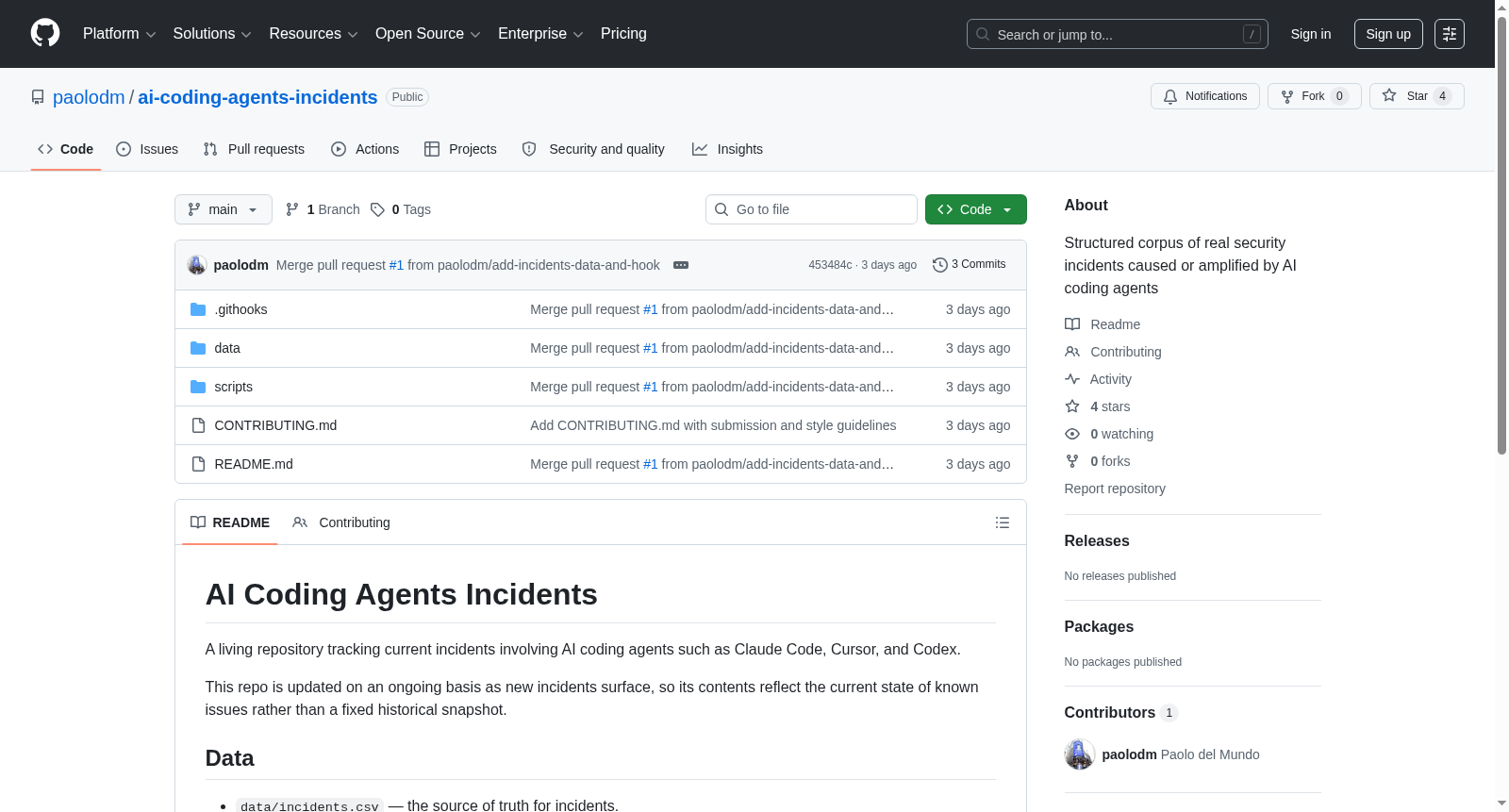The width and height of the screenshot is (1509, 812).
Task: Open the paolodm owner link
Action: (x=89, y=97)
